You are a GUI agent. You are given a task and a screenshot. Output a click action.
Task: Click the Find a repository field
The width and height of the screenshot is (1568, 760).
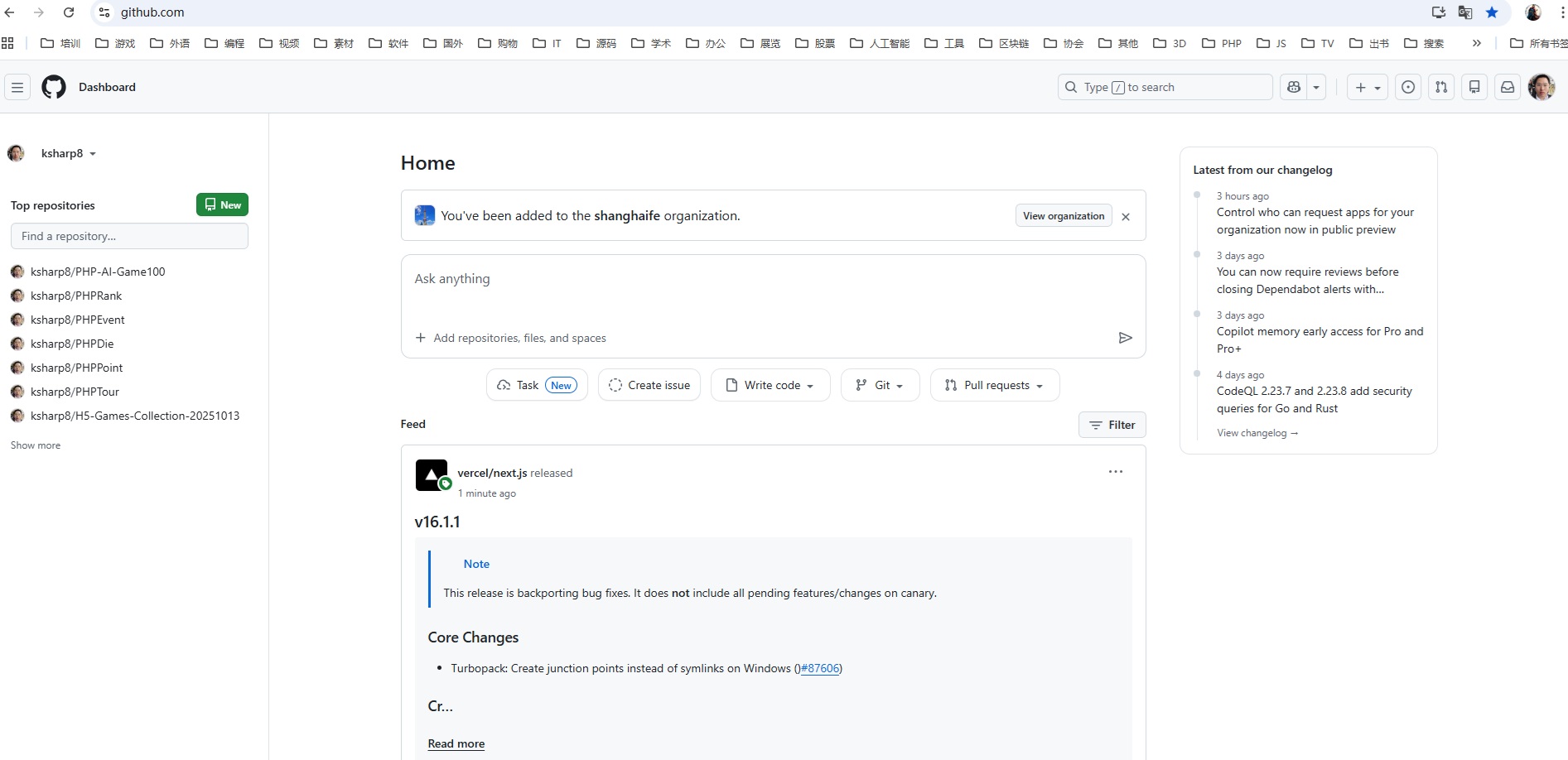click(x=129, y=236)
